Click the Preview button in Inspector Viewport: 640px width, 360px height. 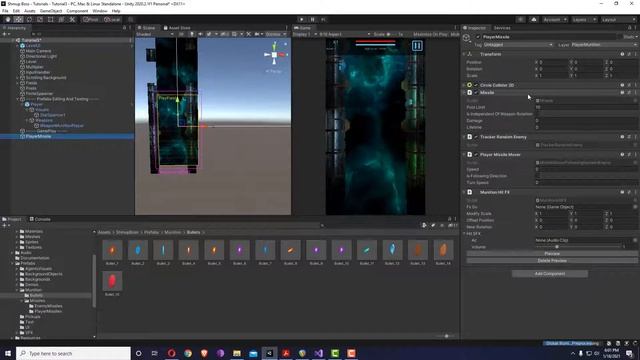(x=552, y=254)
